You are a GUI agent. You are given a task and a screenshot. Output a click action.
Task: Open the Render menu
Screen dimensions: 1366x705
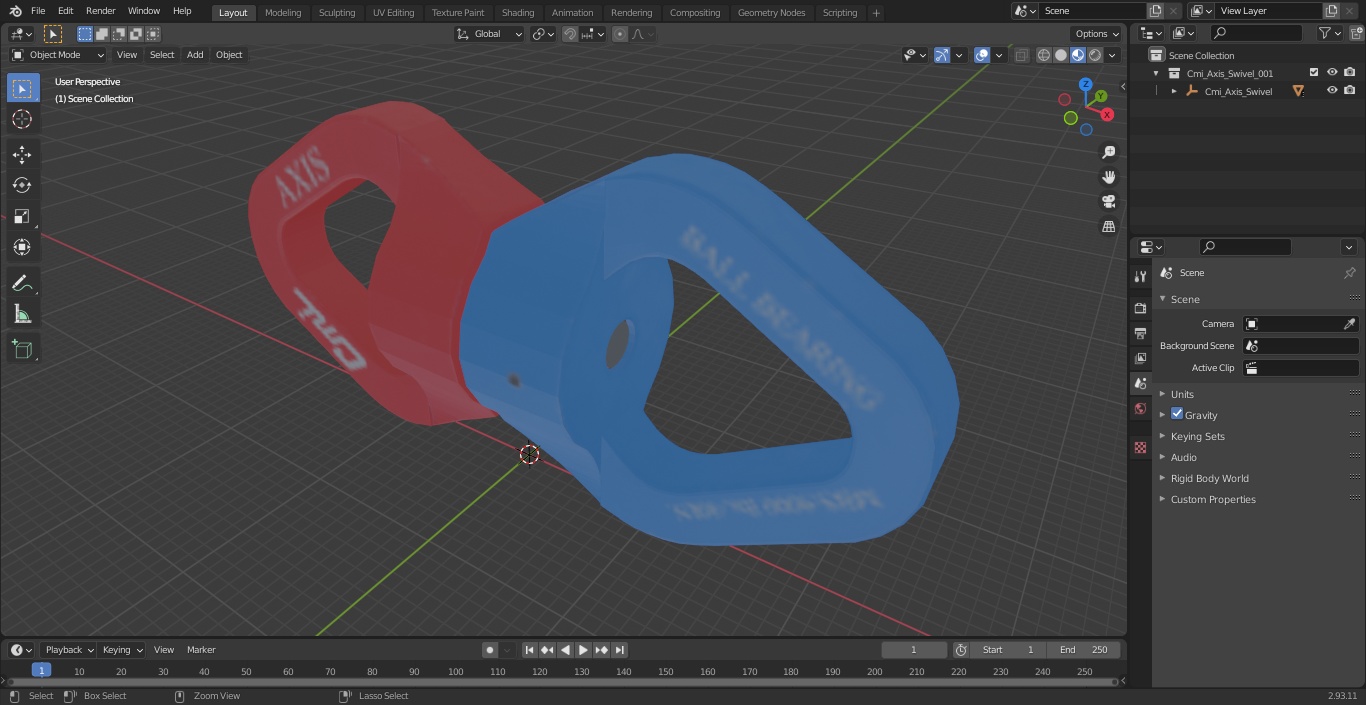[100, 11]
